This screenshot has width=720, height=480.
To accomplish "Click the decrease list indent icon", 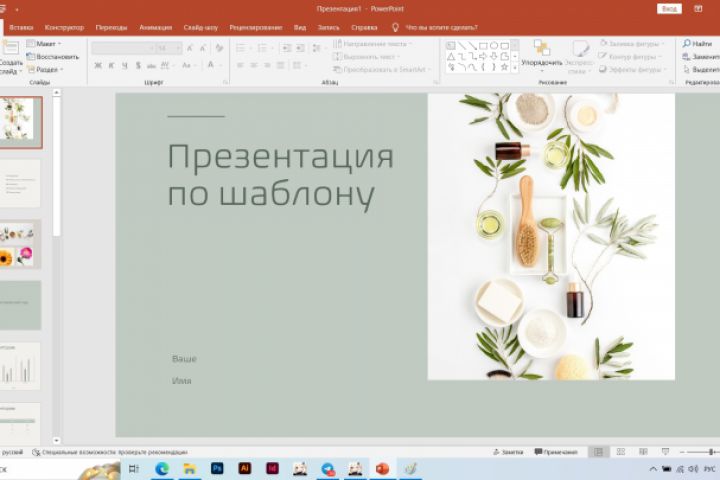I will tap(286, 48).
